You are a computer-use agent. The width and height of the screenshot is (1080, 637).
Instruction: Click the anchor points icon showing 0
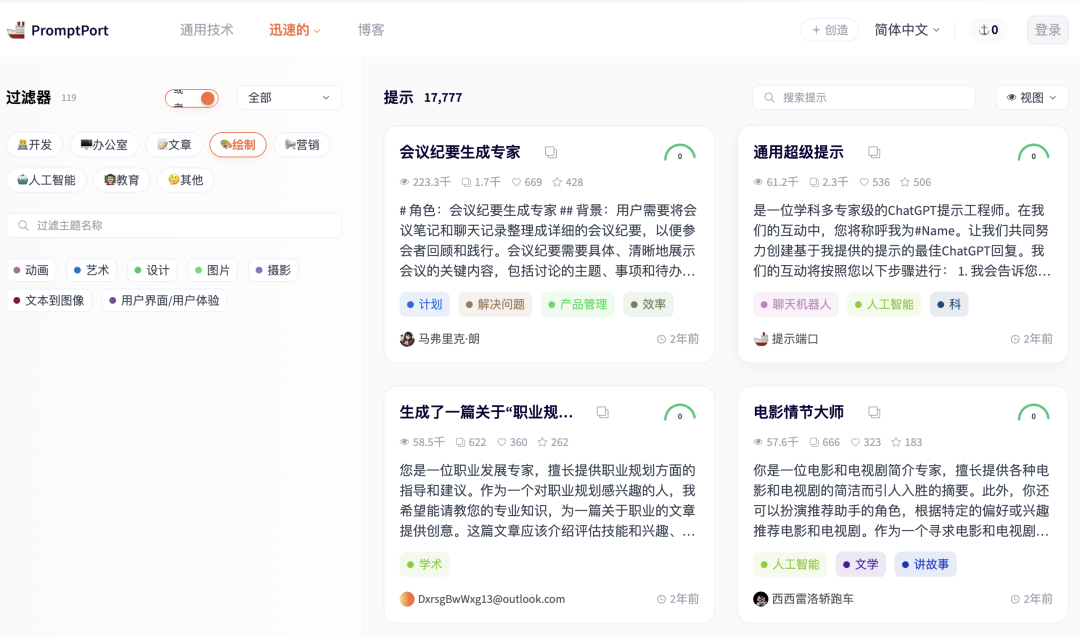[x=984, y=30]
